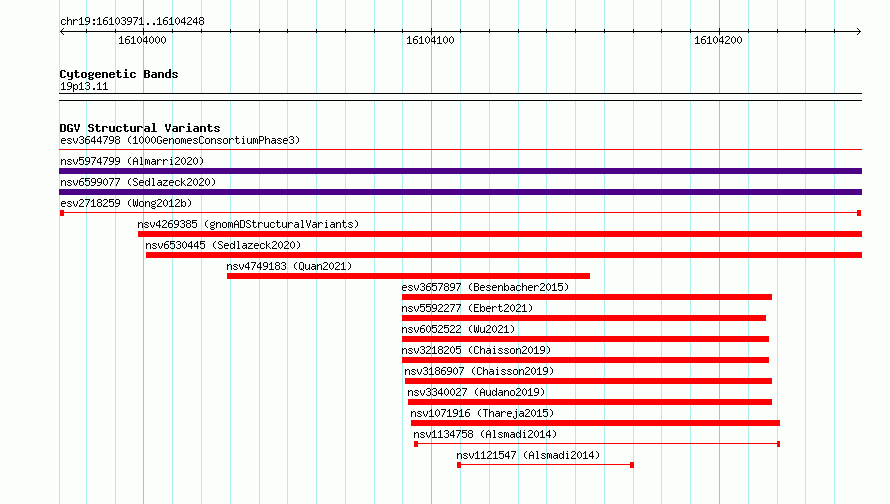This screenshot has width=890, height=504.
Task: Click the red nsv6052522 Wu2021 bar
Action: point(585,339)
